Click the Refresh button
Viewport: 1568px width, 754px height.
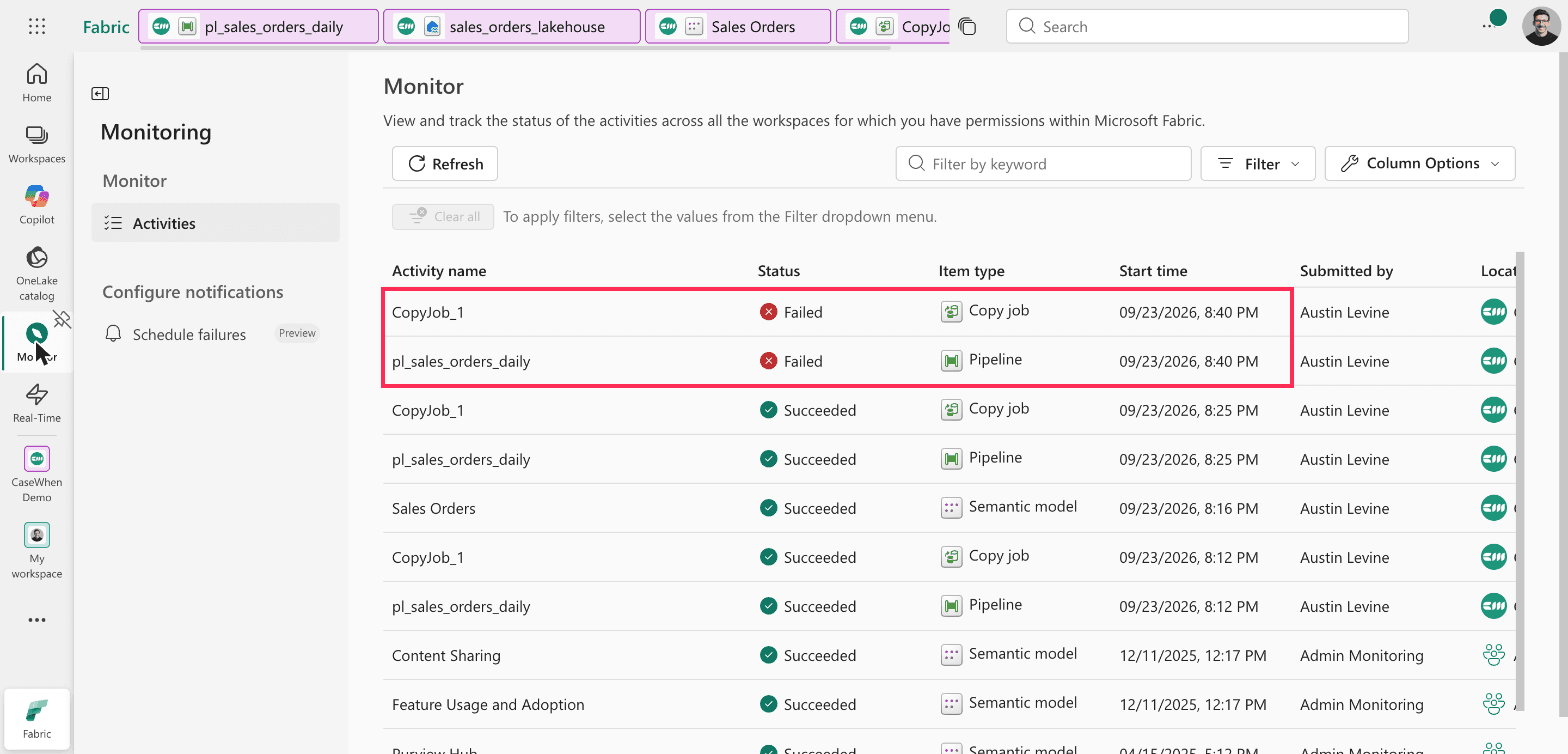click(445, 164)
